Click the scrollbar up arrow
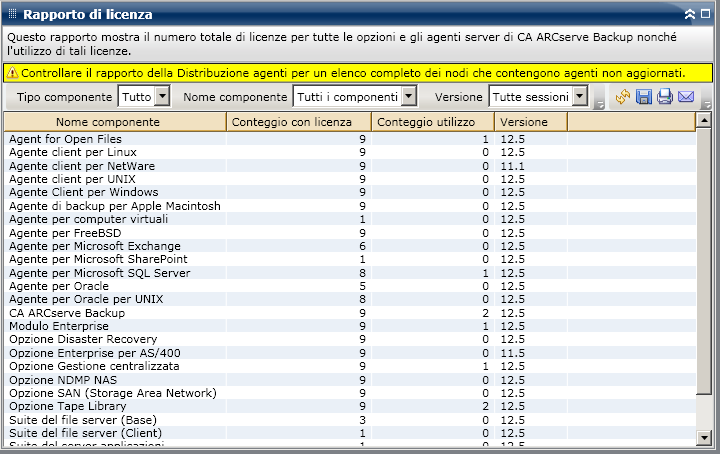Image resolution: width=720 pixels, height=454 pixels. 704,121
